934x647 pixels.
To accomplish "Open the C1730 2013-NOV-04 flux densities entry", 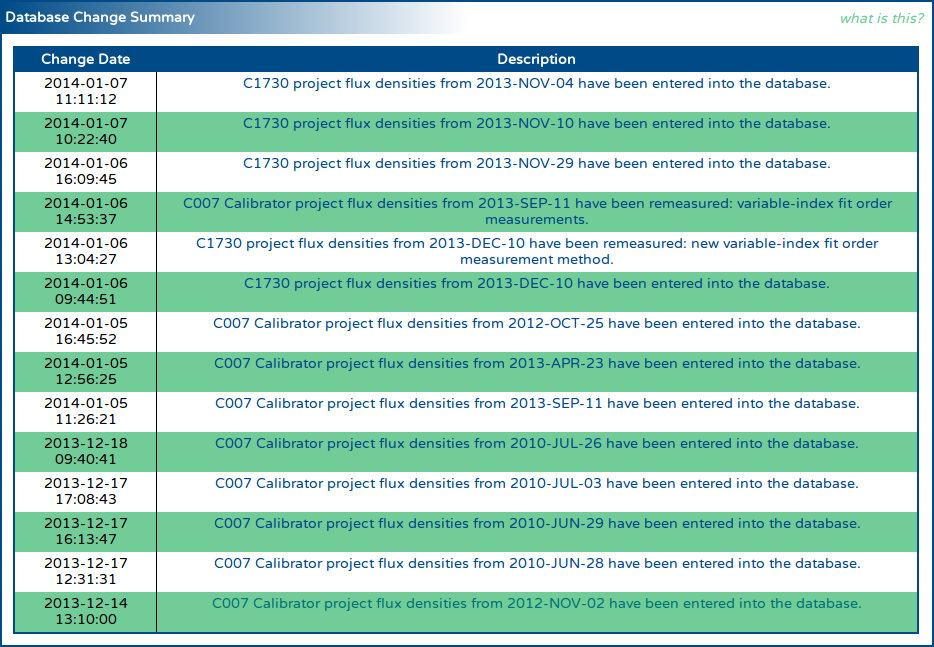I will [x=536, y=84].
